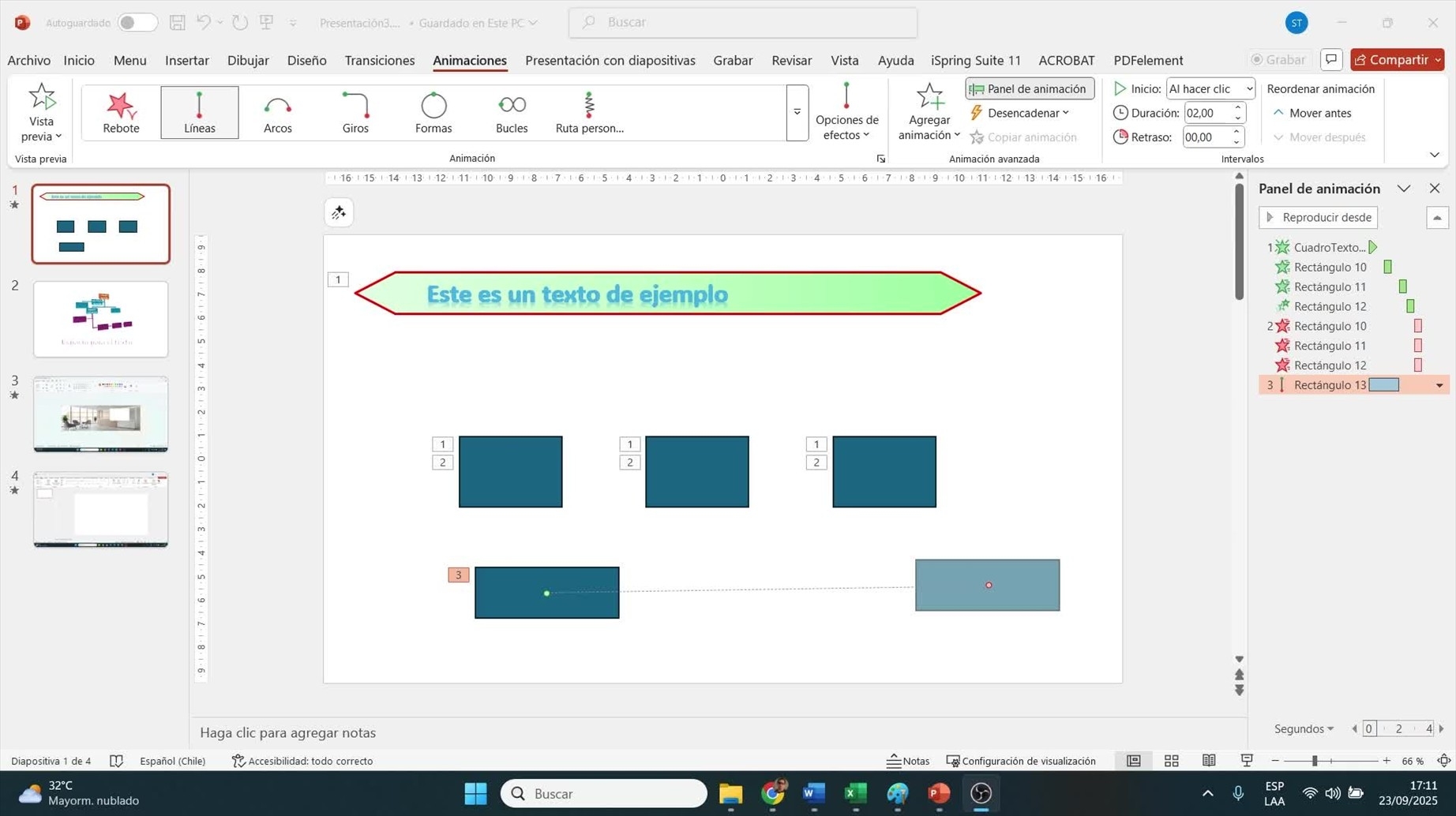Image resolution: width=1456 pixels, height=816 pixels.
Task: Apply the Giros motion path
Action: point(355,112)
